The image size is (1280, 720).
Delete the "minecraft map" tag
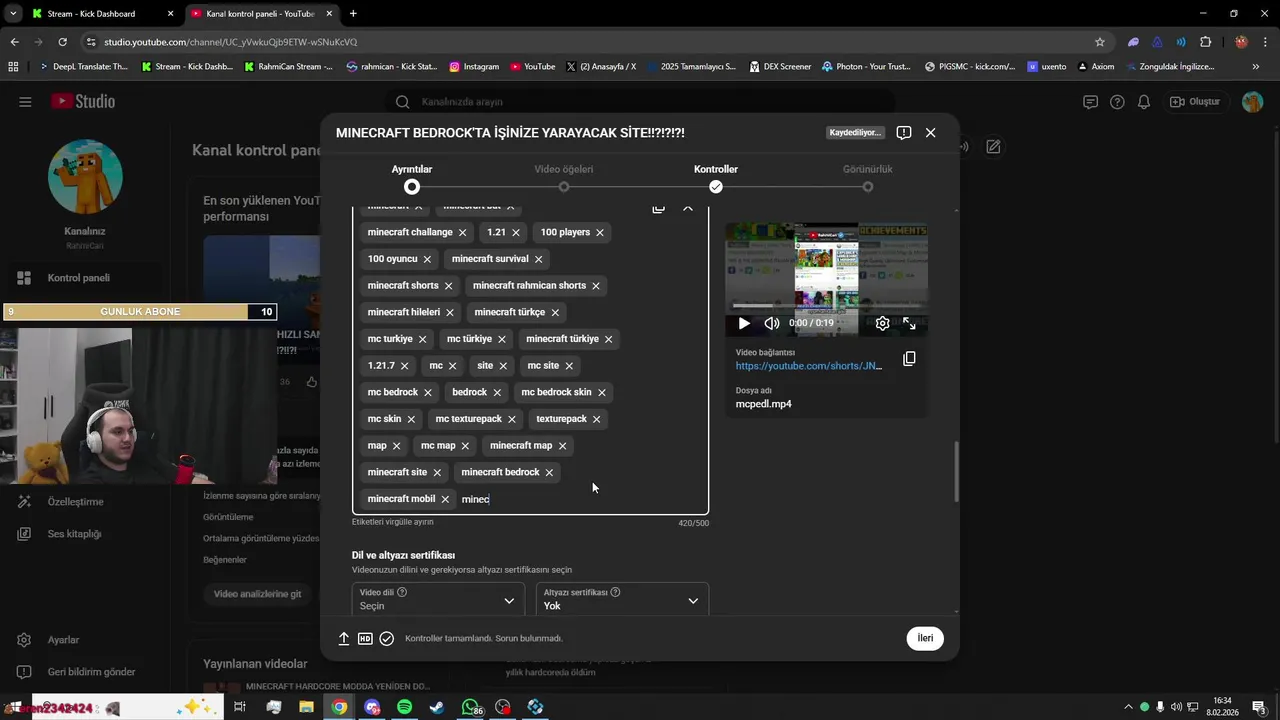point(562,446)
